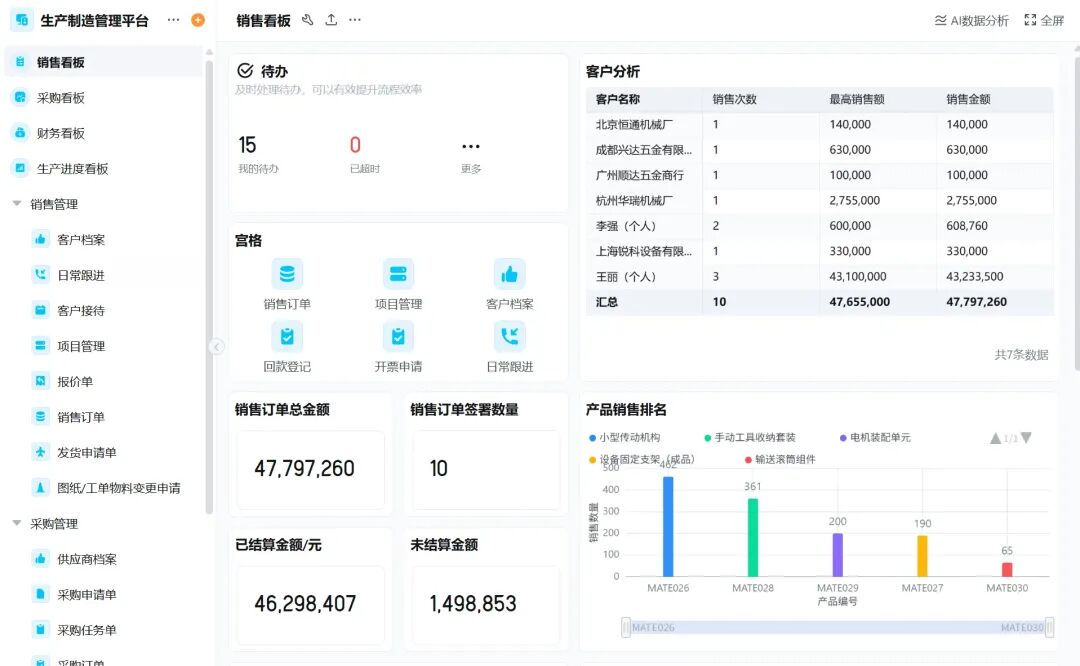
Task: Click the share/export icon beside 销售看板 title
Action: point(331,20)
